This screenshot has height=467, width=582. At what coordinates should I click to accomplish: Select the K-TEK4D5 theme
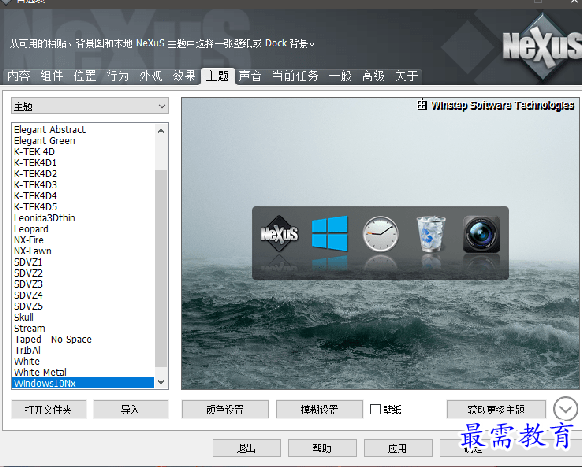coord(83,207)
